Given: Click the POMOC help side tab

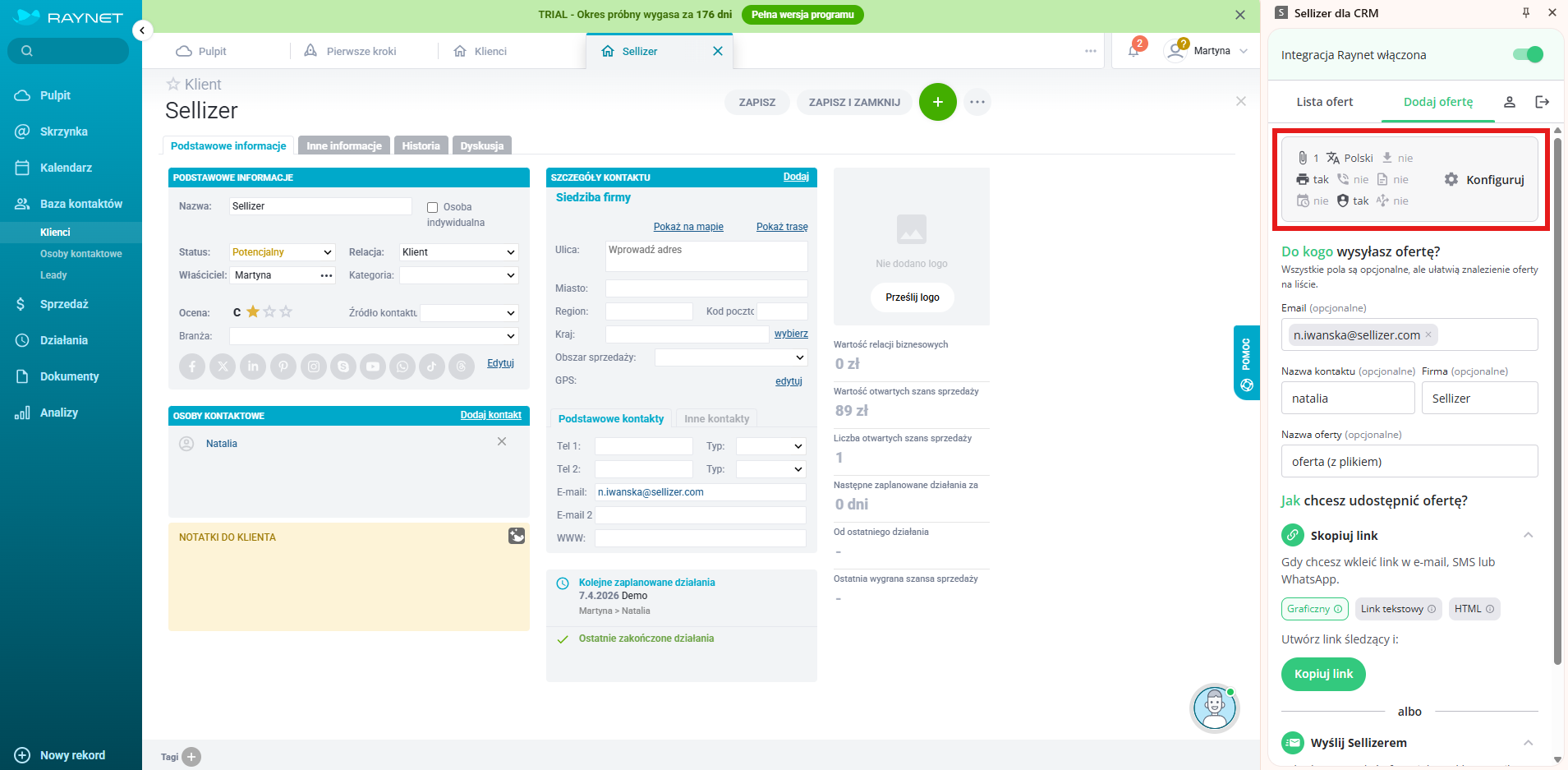Looking at the screenshot, I should point(1246,362).
